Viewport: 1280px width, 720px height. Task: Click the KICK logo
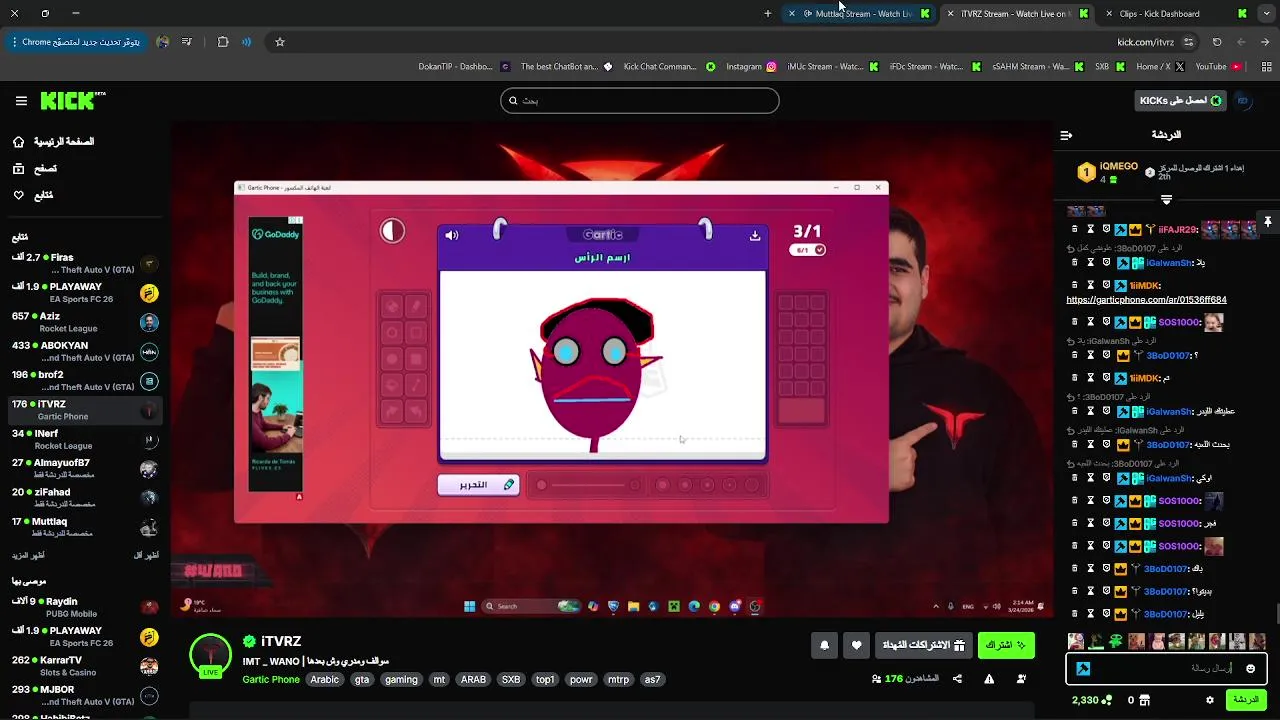[x=72, y=101]
